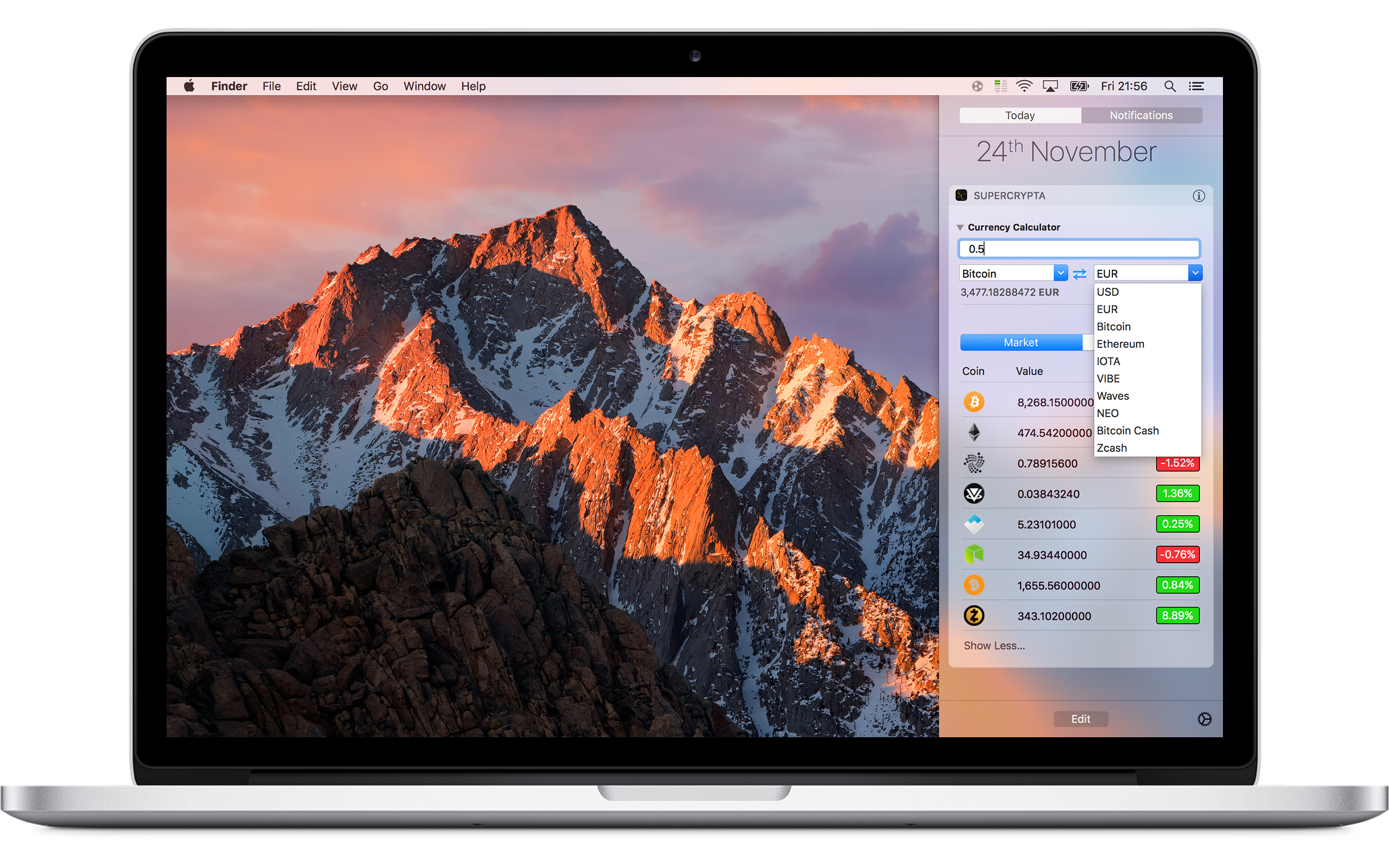Image resolution: width=1389 pixels, height=868 pixels.
Task: Click the IOTA dotted coin icon
Action: [x=973, y=463]
